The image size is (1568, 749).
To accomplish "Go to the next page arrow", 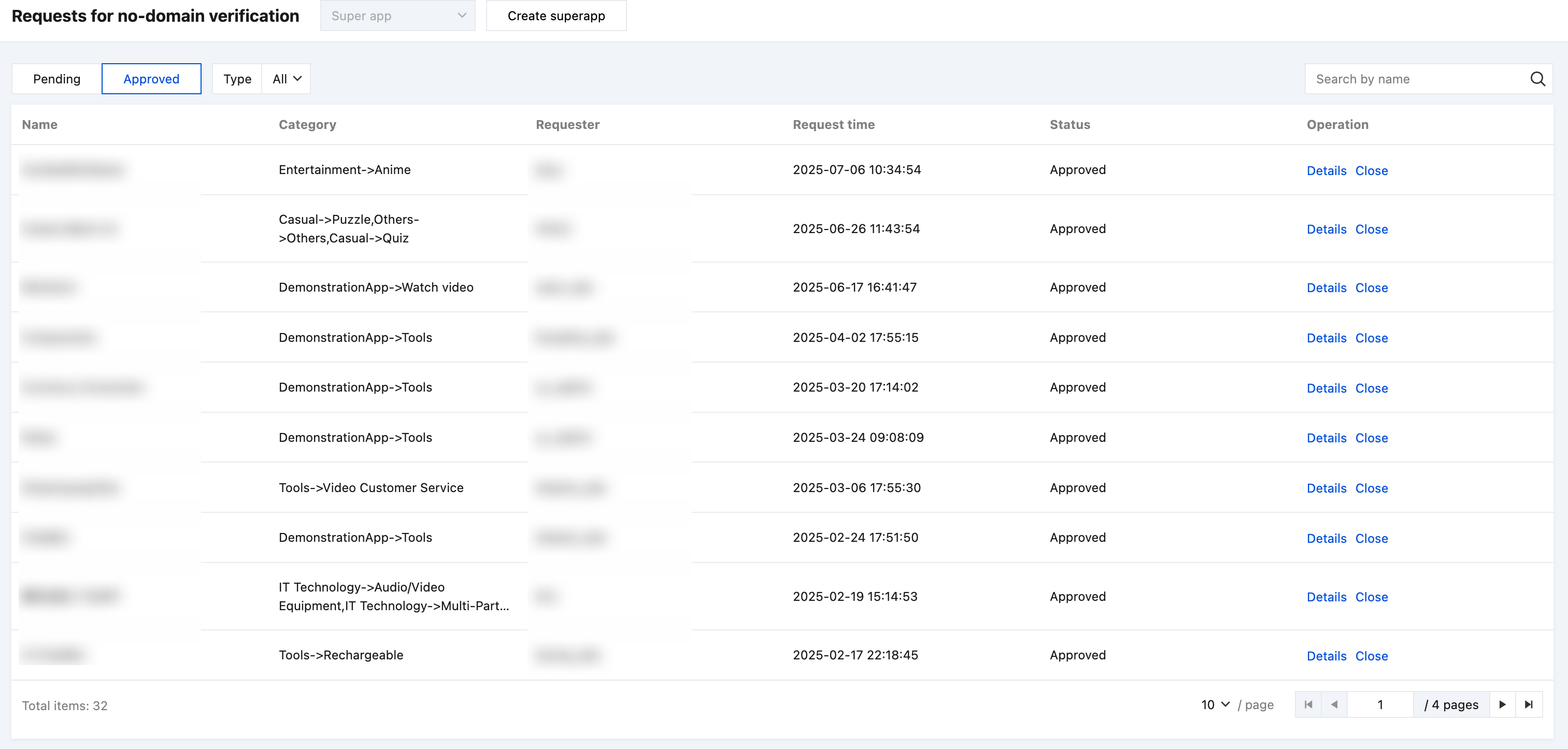I will (1502, 704).
